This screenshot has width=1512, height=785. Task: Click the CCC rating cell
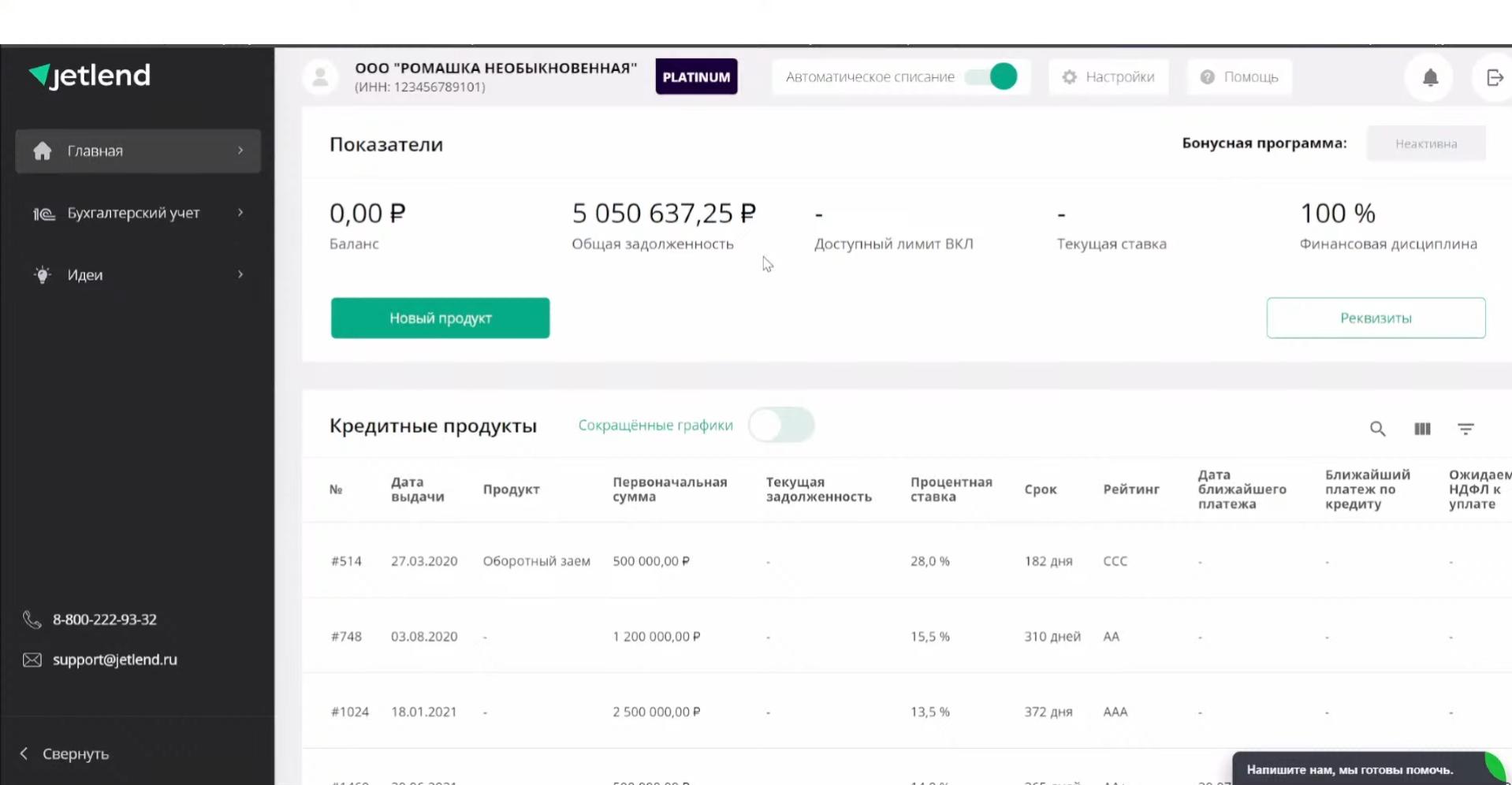[1115, 561]
